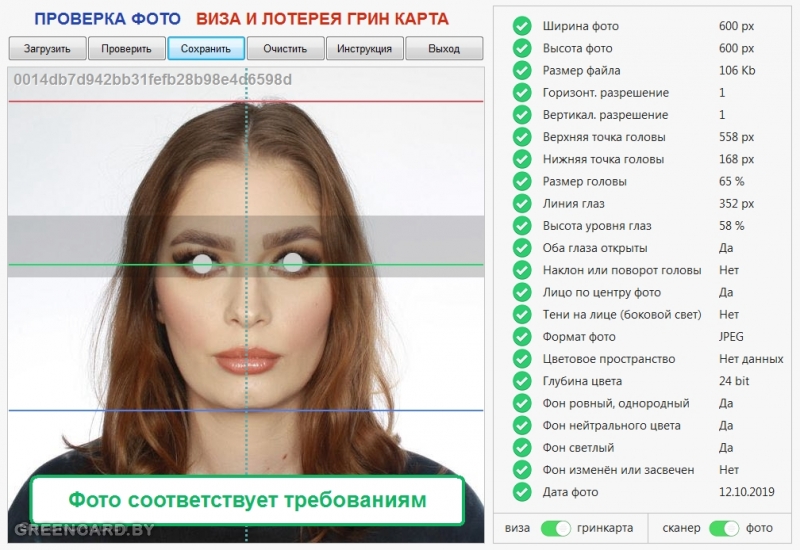This screenshot has width=800, height=550.
Task: Click checkmark beside Дата фото
Action: tap(522, 492)
